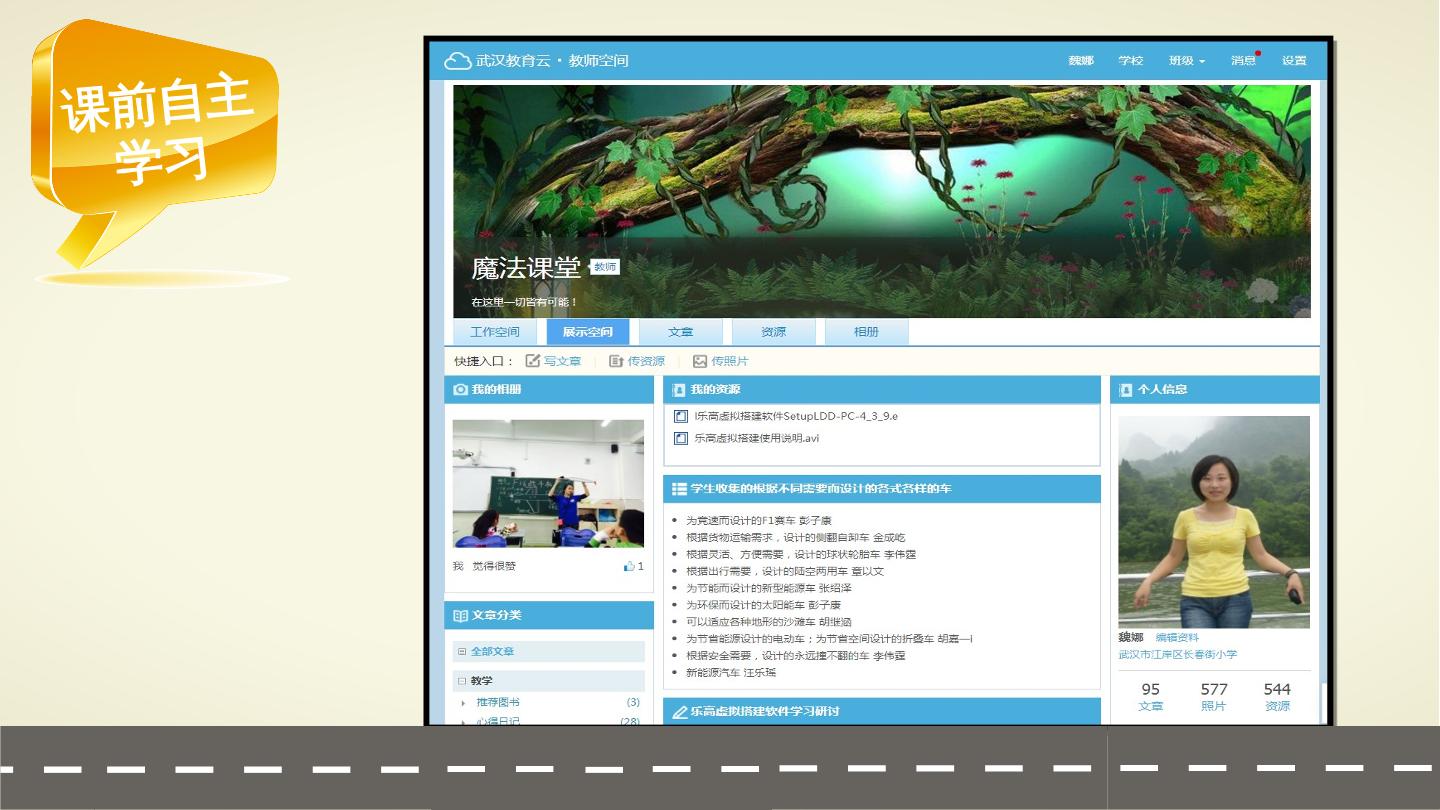The width and height of the screenshot is (1440, 810).
Task: Switch to the 工作空间 tab
Action: [495, 332]
